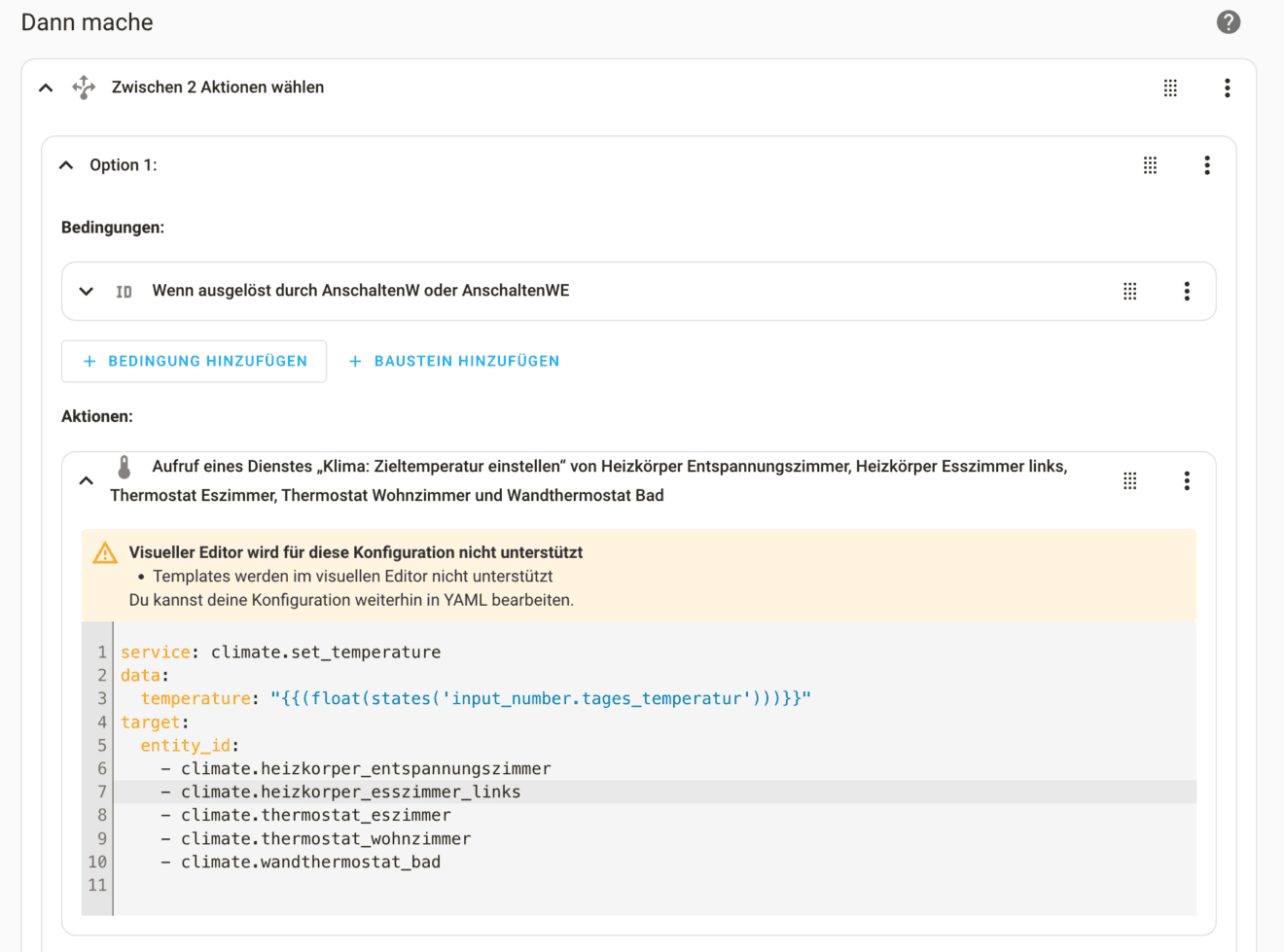Click the Bedingung hinzufügen button

pyautogui.click(x=195, y=362)
